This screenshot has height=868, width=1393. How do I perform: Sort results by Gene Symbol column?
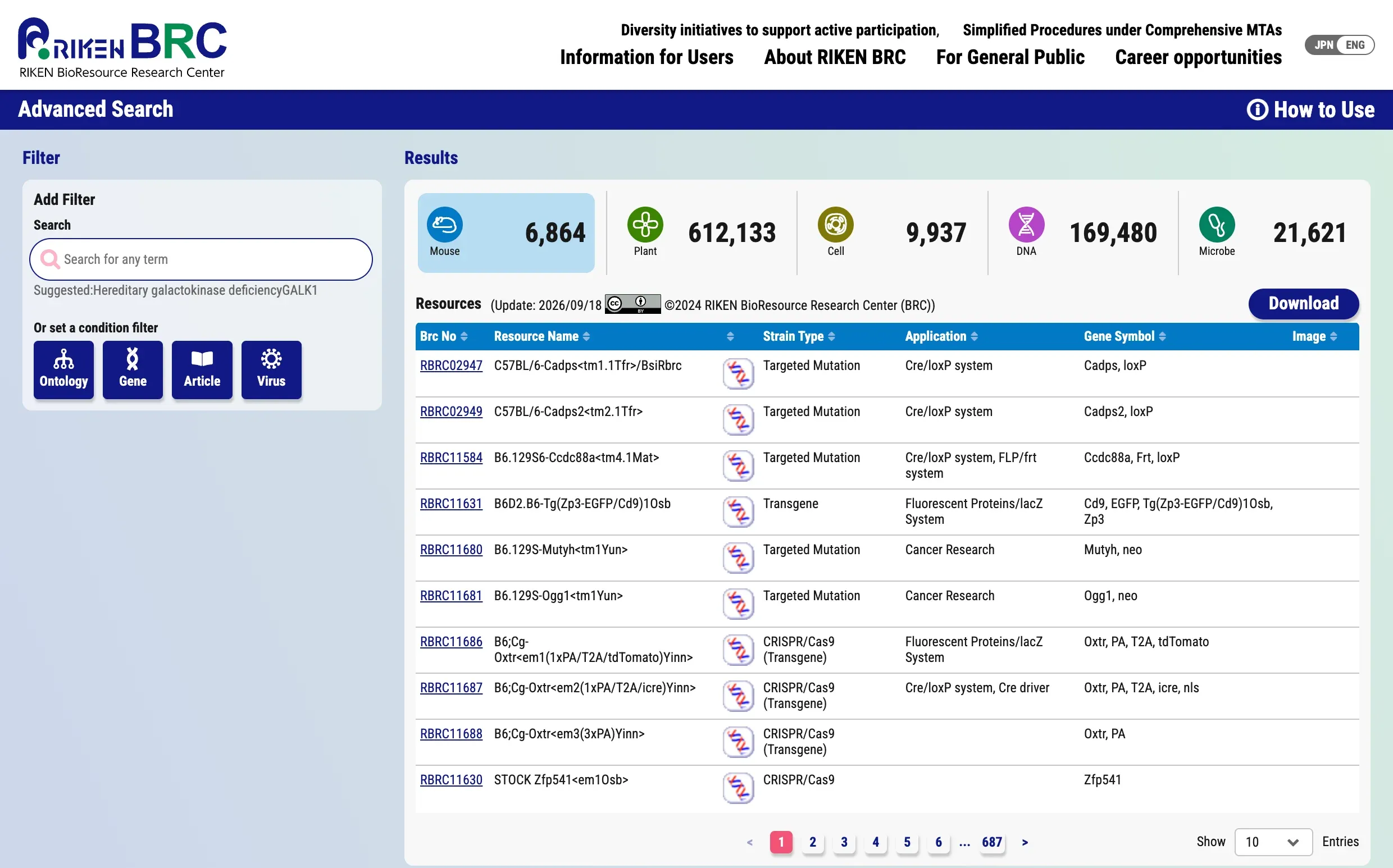[1125, 336]
